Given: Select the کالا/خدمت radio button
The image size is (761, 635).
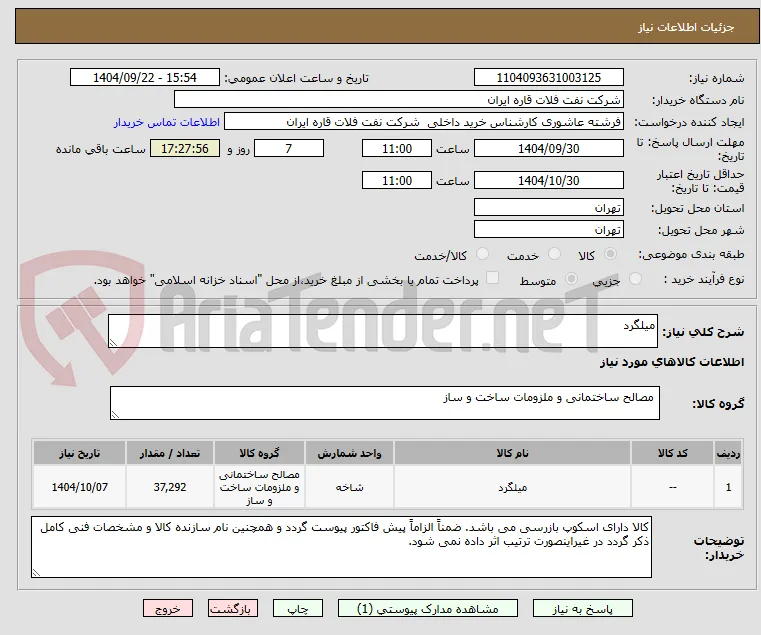Looking at the screenshot, I should (x=482, y=254).
